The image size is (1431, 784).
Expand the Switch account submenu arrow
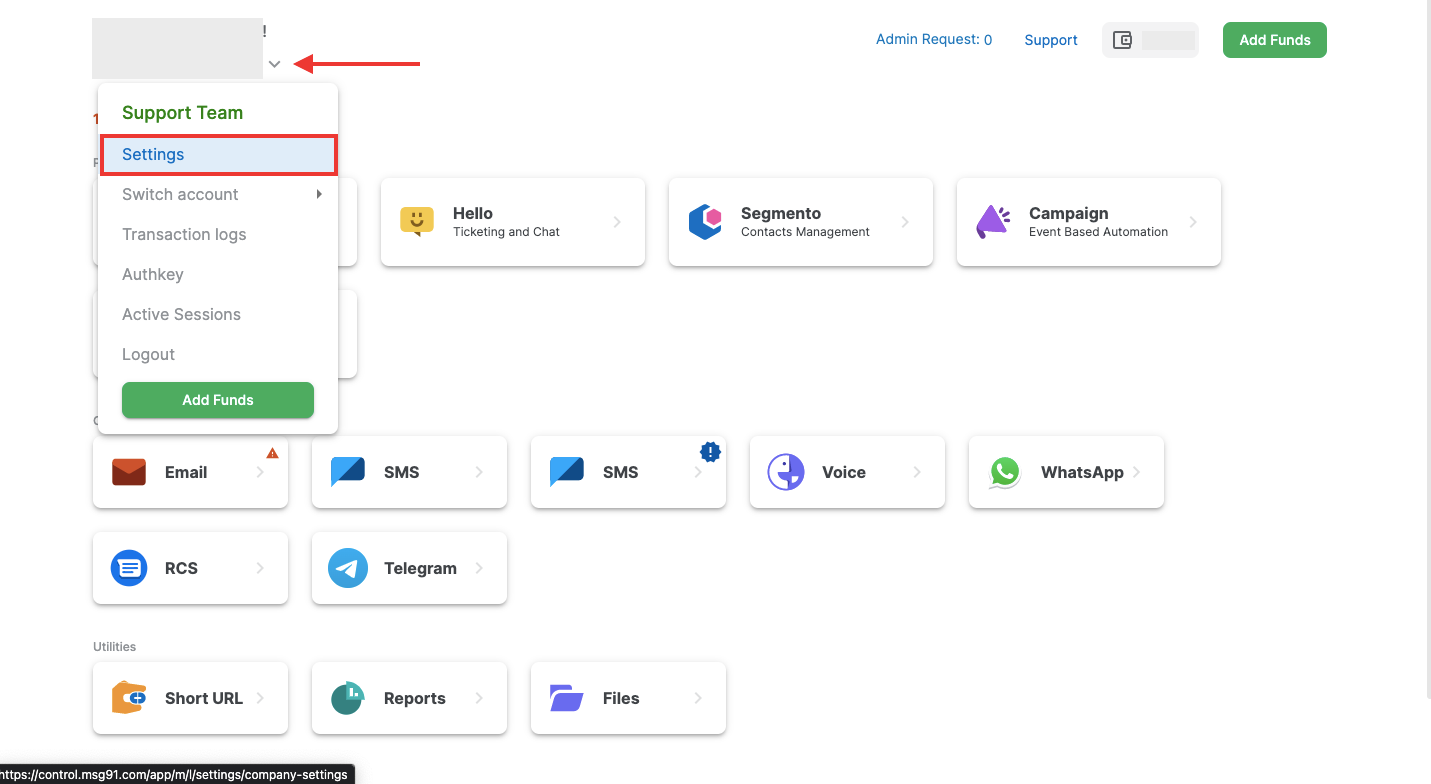319,194
